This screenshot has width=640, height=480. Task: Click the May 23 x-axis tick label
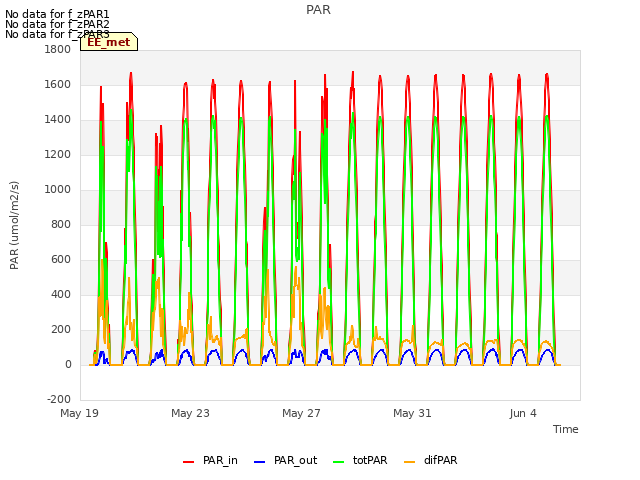(190, 413)
